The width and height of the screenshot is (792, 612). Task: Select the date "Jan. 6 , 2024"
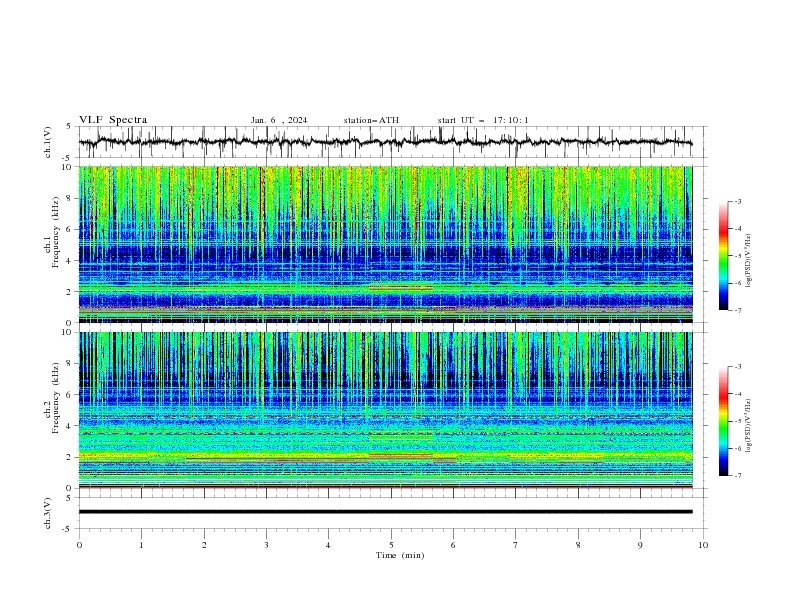coord(279,120)
